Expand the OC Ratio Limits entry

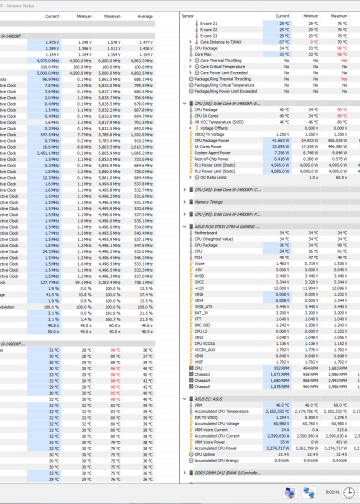coord(190,177)
